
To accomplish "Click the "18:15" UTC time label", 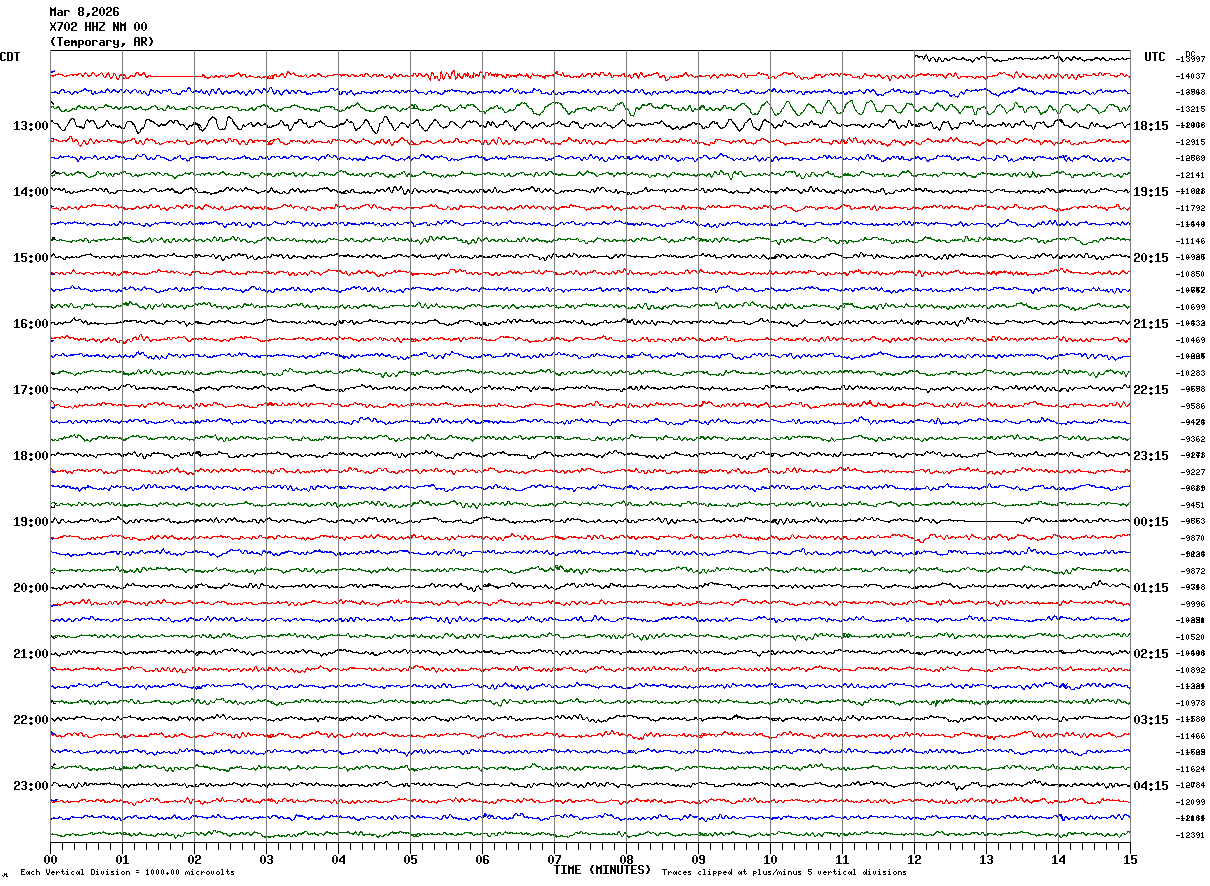I will click(x=1151, y=126).
